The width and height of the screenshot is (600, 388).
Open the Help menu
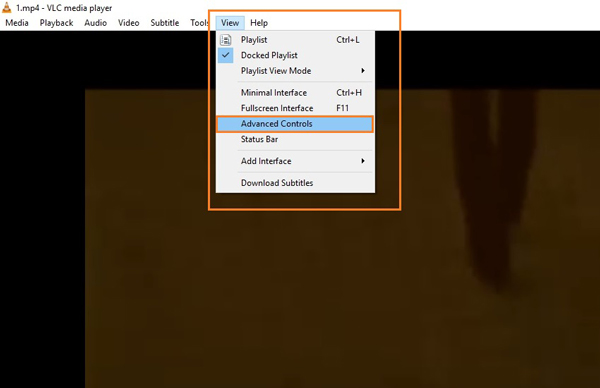pos(259,23)
